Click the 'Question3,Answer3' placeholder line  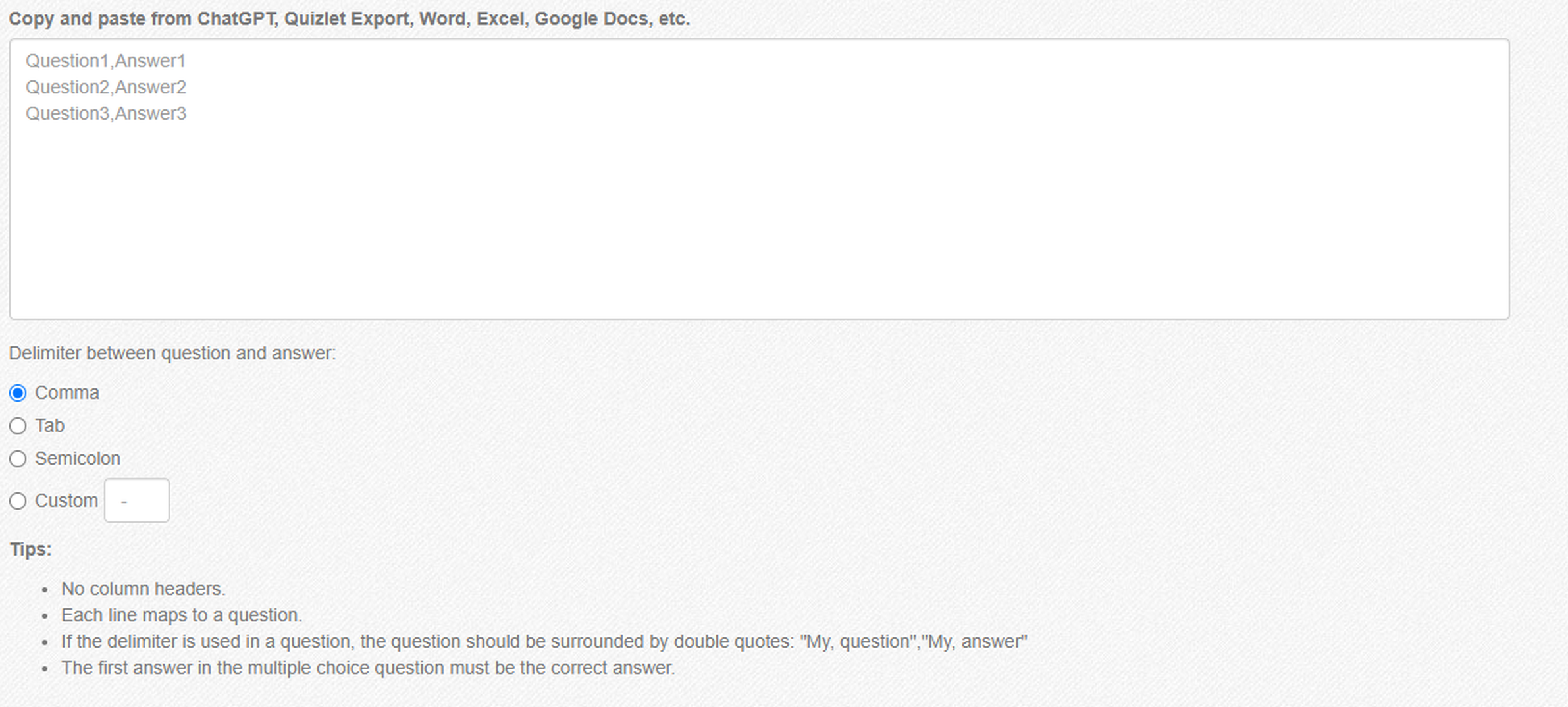(106, 114)
